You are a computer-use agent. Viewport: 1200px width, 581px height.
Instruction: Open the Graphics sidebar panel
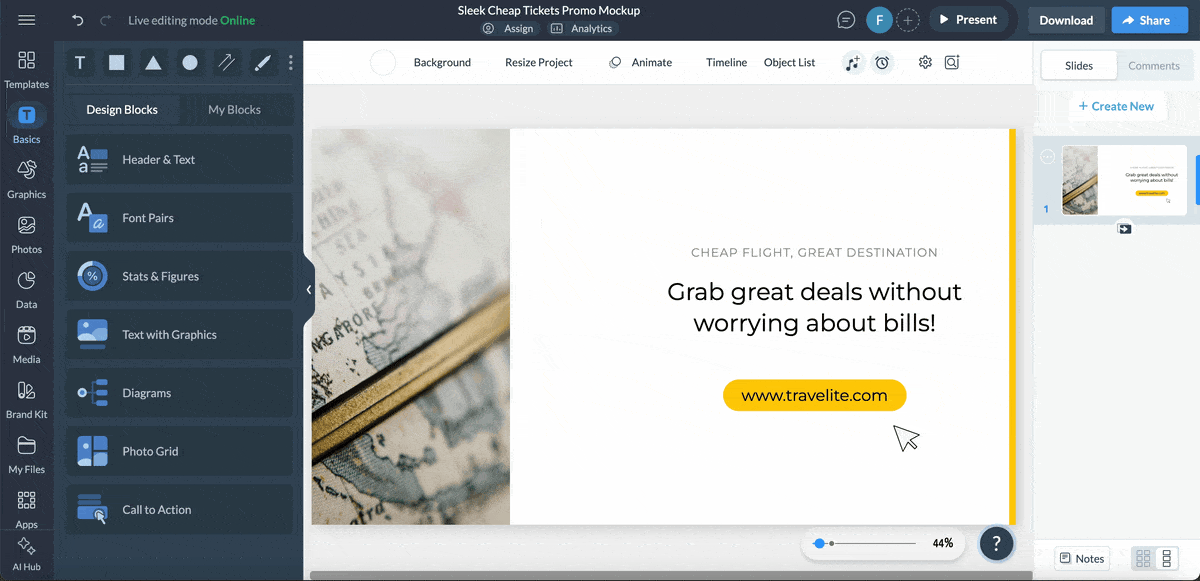click(27, 179)
